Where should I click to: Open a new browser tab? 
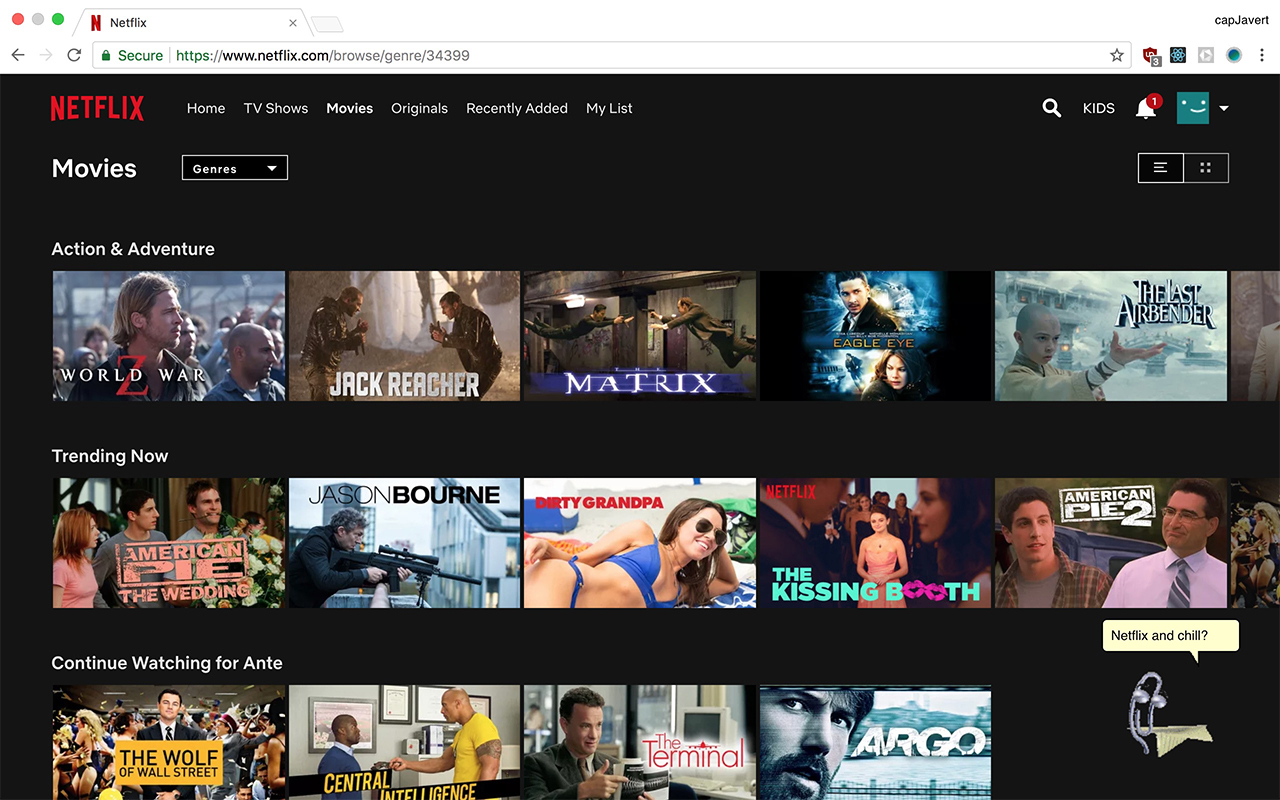[x=327, y=24]
